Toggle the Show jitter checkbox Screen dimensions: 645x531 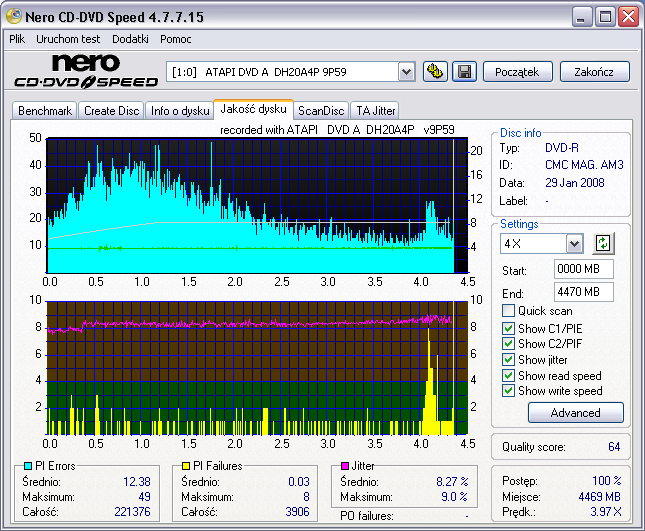coord(508,359)
